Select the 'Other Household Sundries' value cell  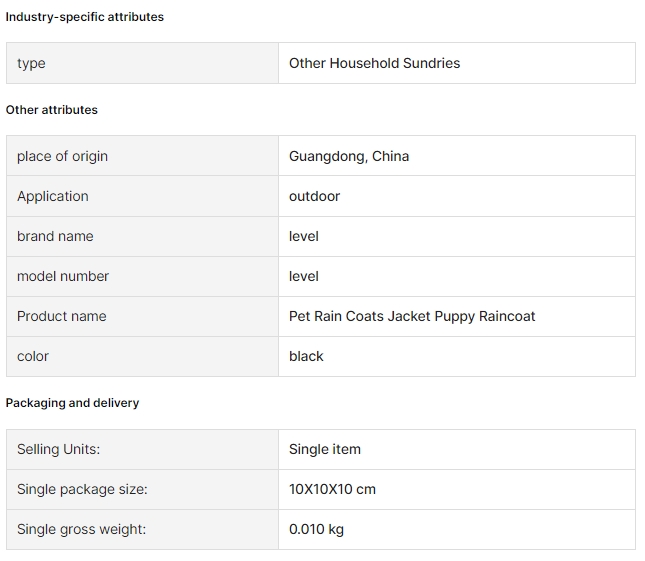[457, 63]
